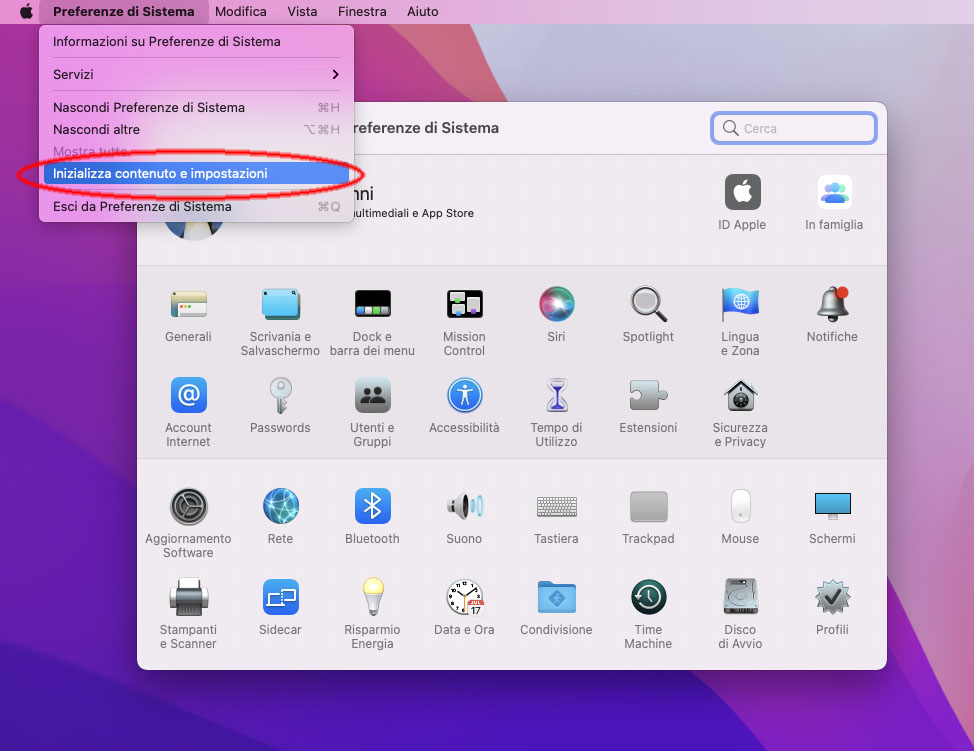Open Scrivania e Salvaschermo settings
The image size is (974, 751).
(x=280, y=304)
